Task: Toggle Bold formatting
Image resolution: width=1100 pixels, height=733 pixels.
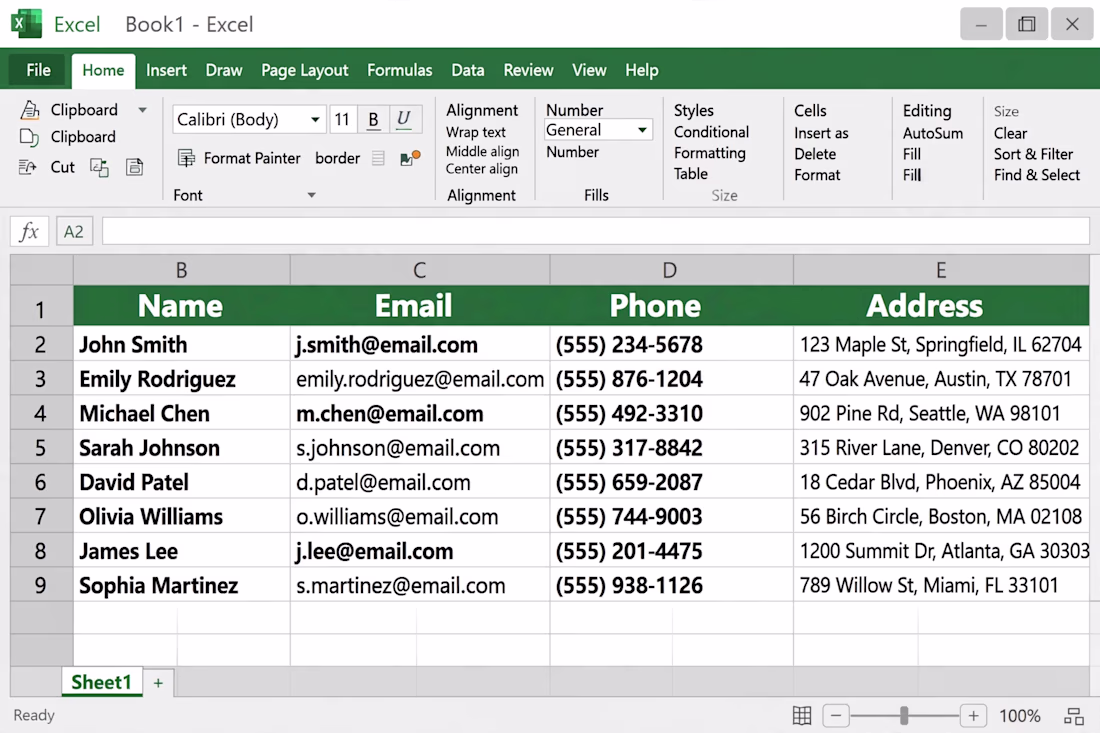Action: click(x=373, y=119)
